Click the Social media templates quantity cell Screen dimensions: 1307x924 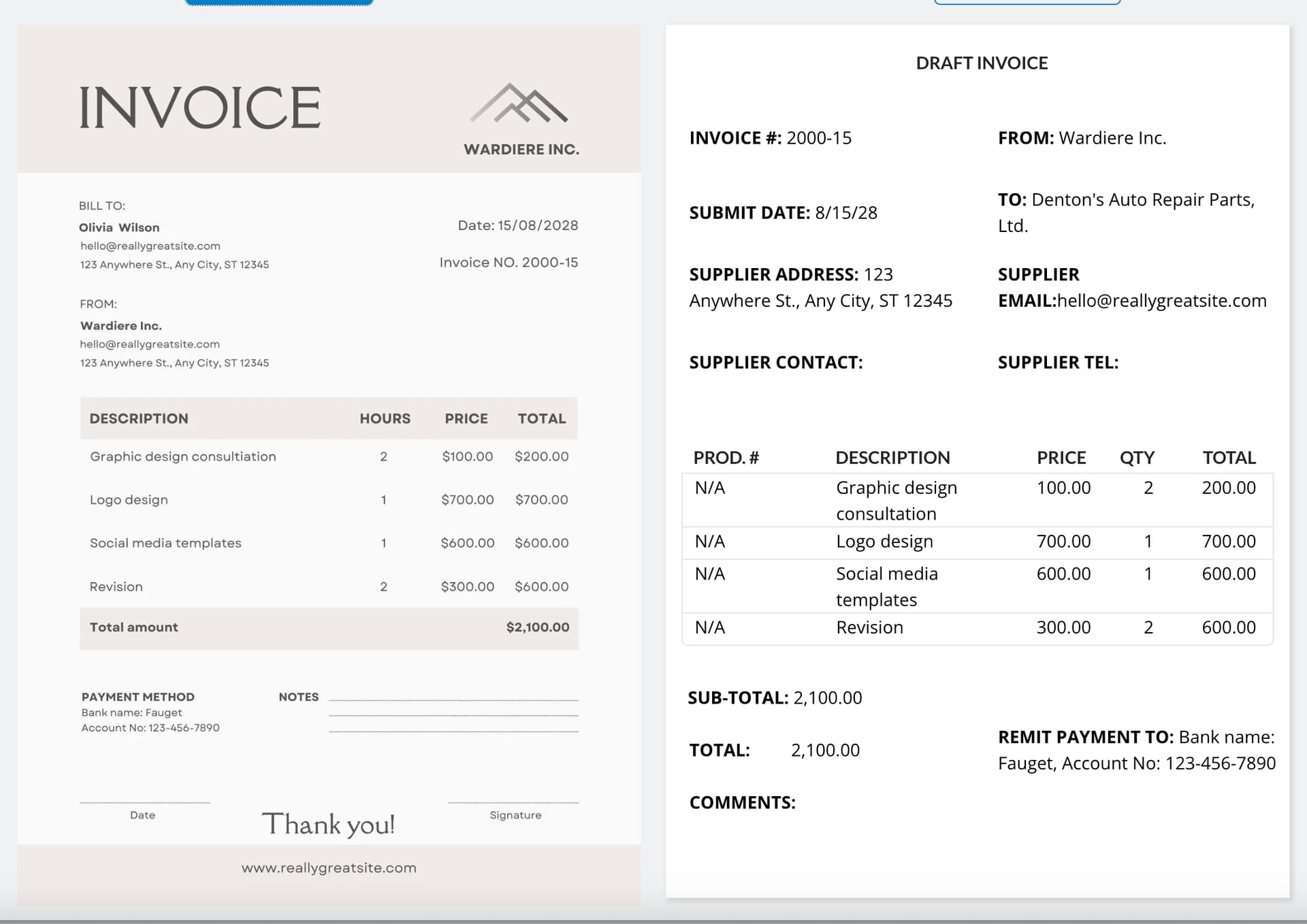tap(1148, 574)
